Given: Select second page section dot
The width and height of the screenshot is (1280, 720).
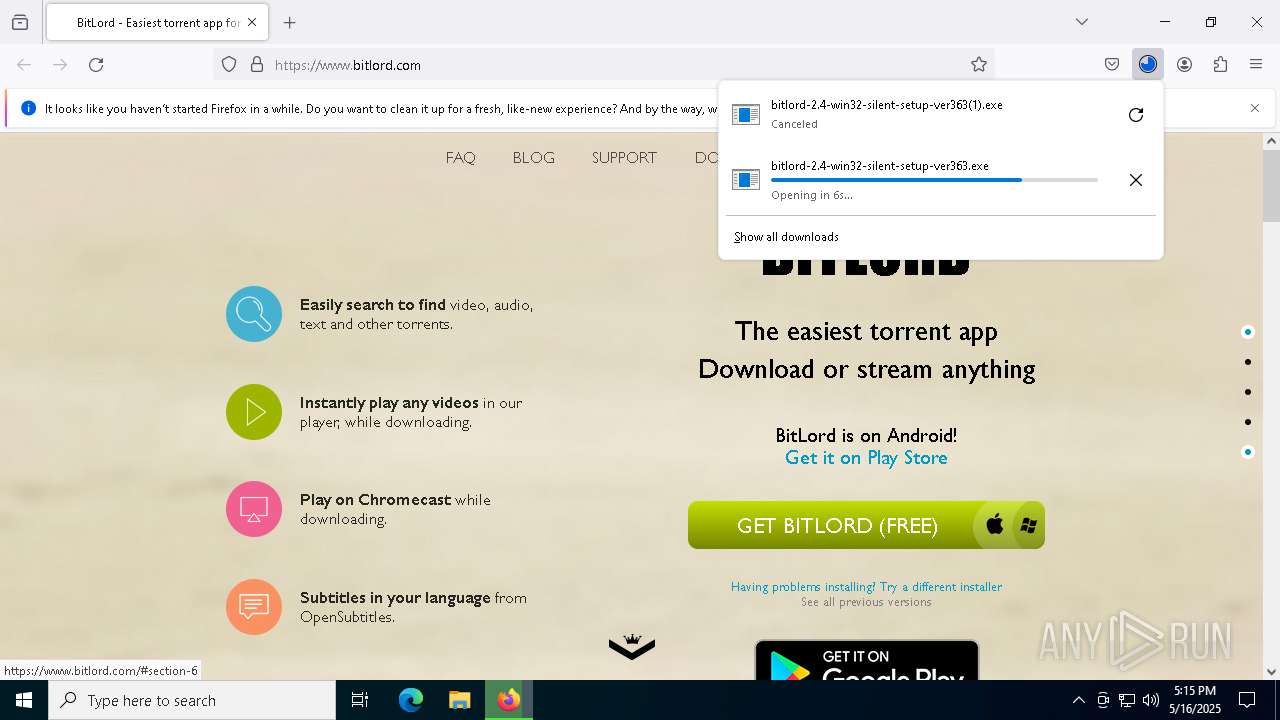Looking at the screenshot, I should 1247,362.
